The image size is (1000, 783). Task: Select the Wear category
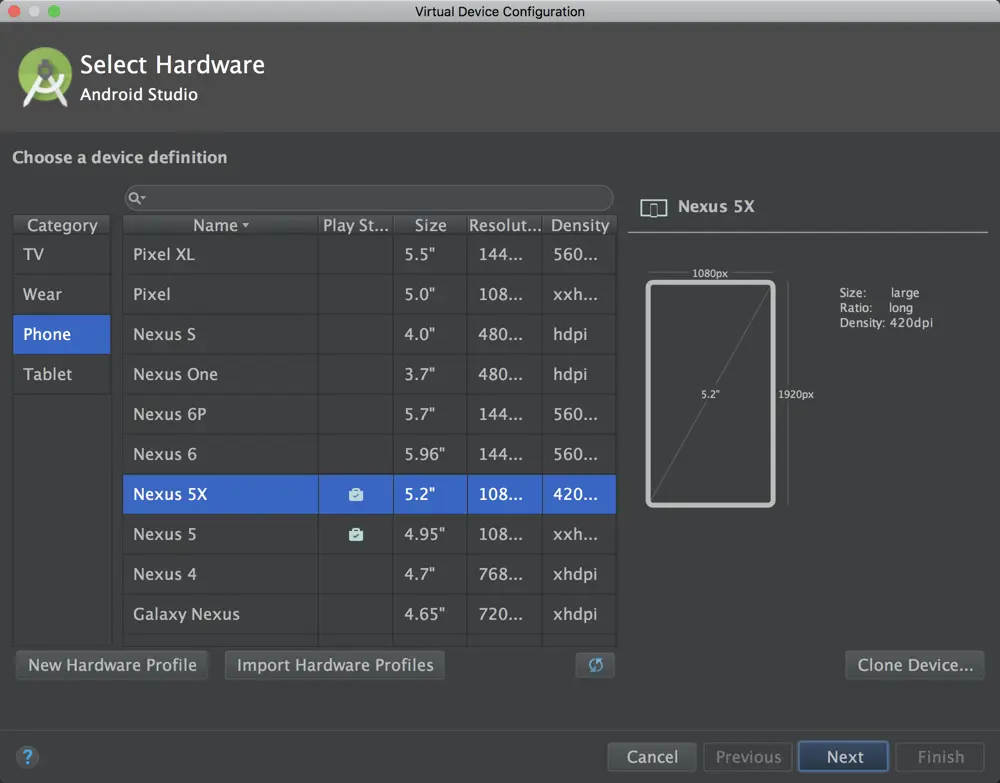point(62,295)
